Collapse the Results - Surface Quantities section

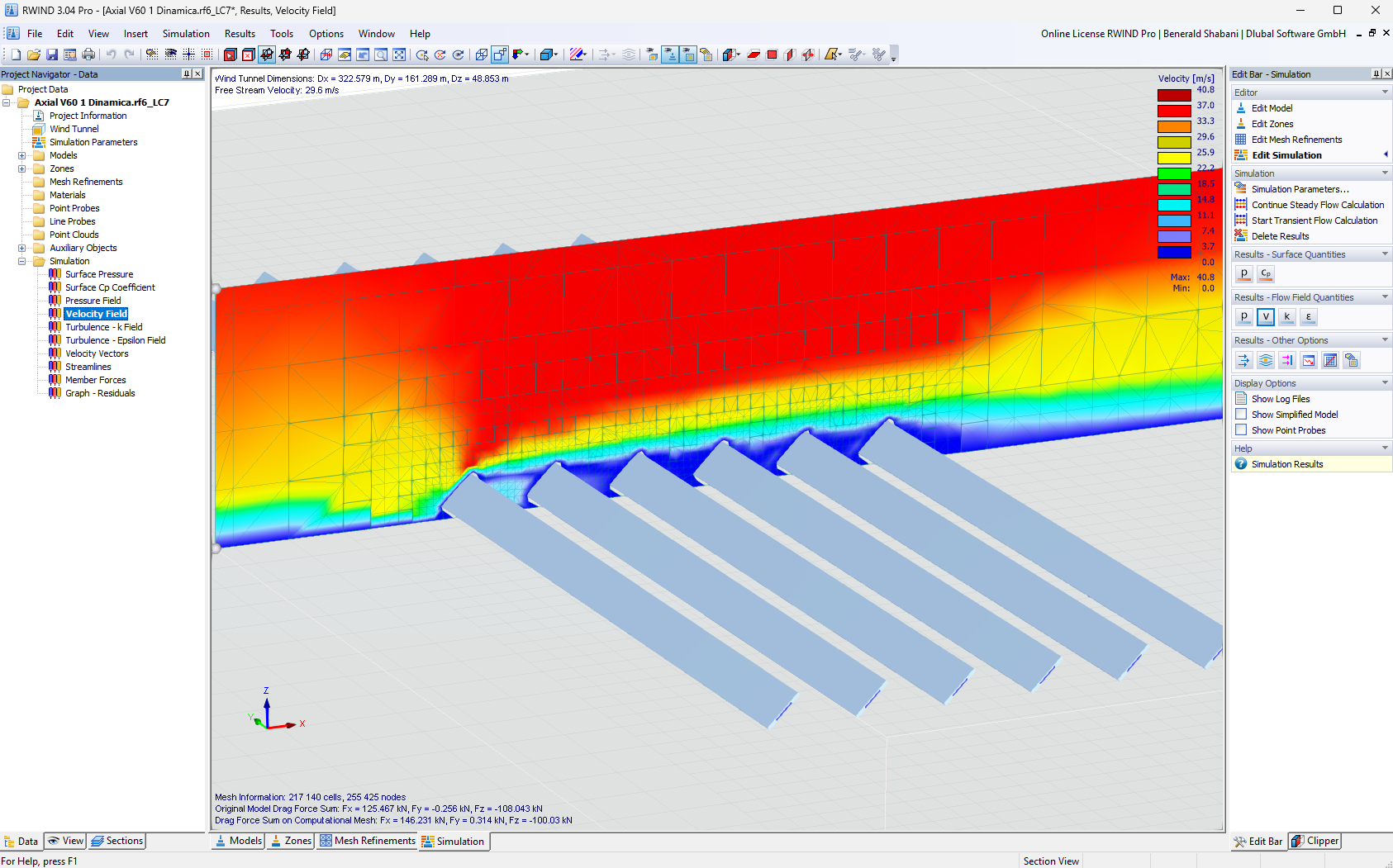[x=1384, y=254]
